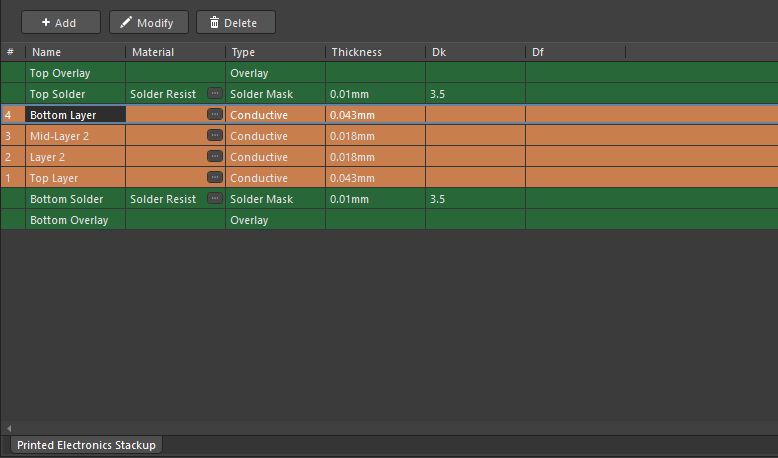Click the Df column header
Viewport: 778px width, 458px height.
(x=576, y=52)
